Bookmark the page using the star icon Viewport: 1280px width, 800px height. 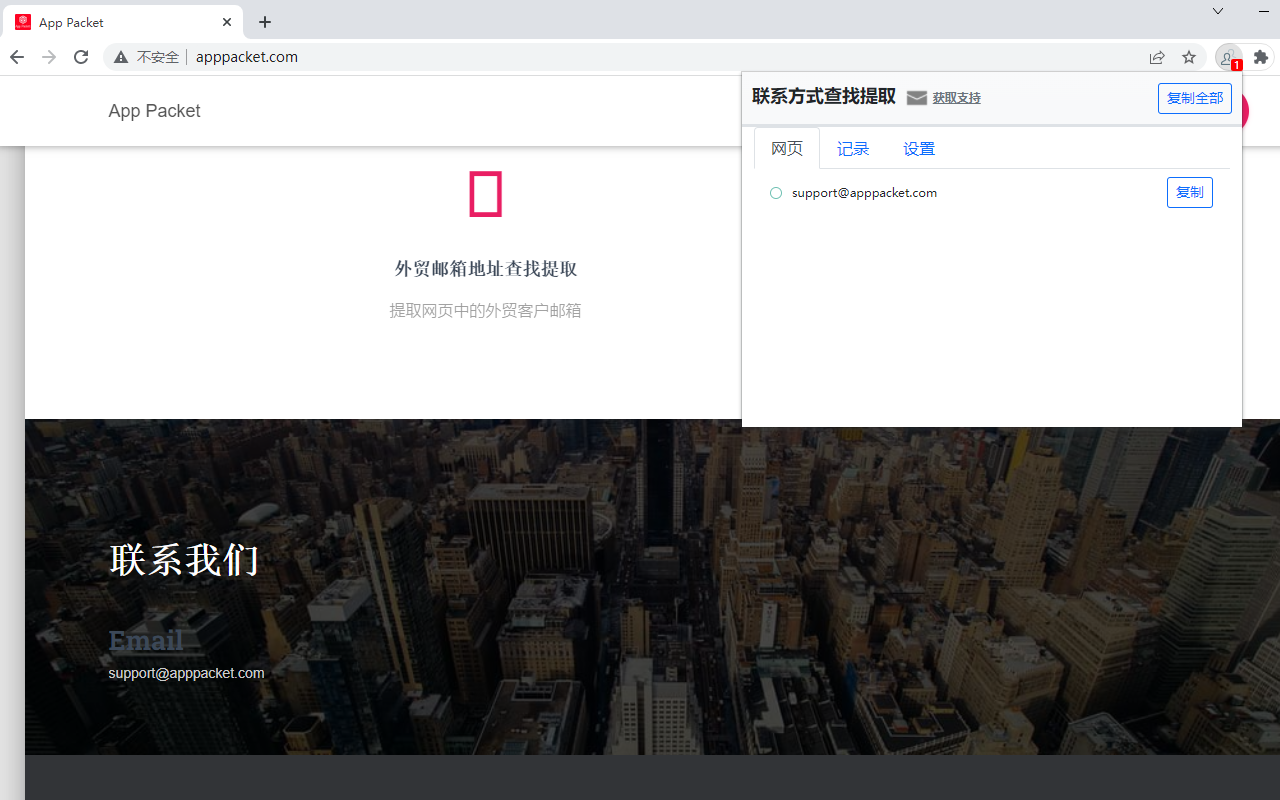coord(1188,57)
